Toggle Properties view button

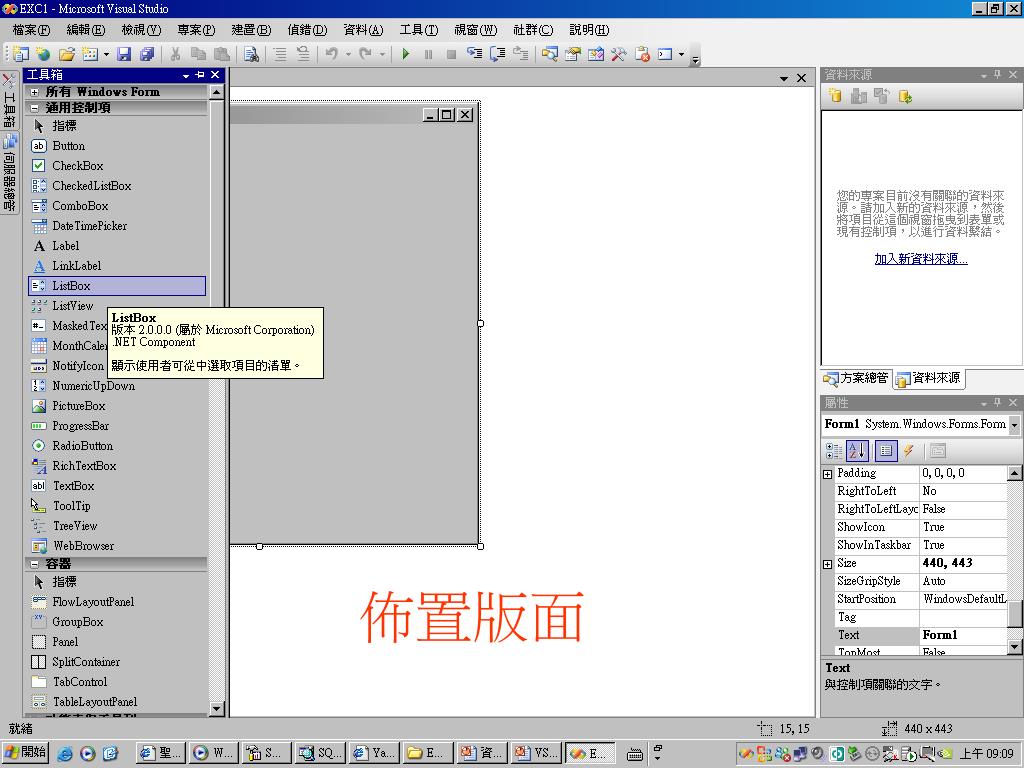pyautogui.click(x=886, y=451)
